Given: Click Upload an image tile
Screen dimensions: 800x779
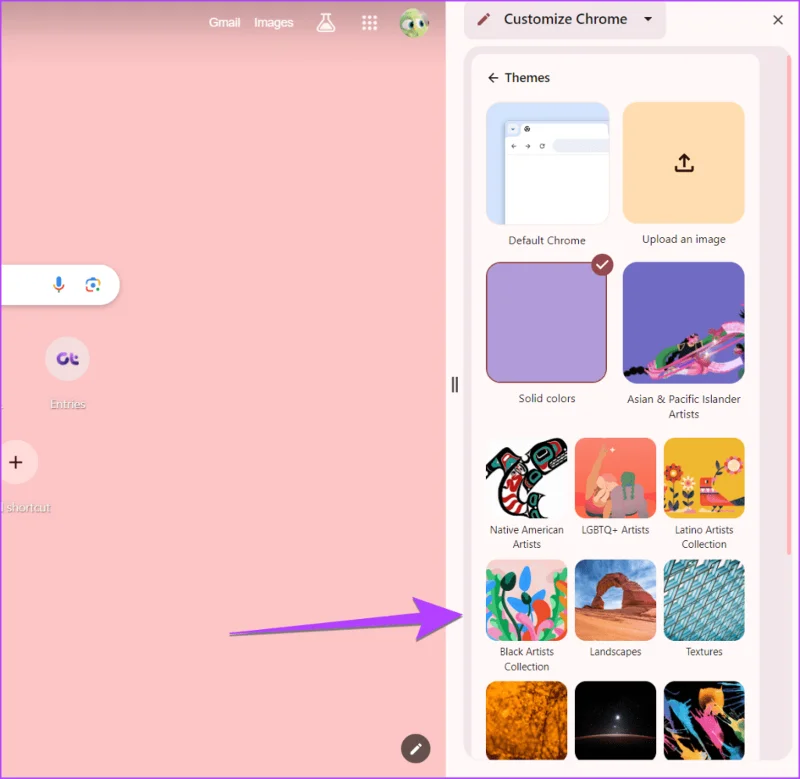Looking at the screenshot, I should point(683,163).
